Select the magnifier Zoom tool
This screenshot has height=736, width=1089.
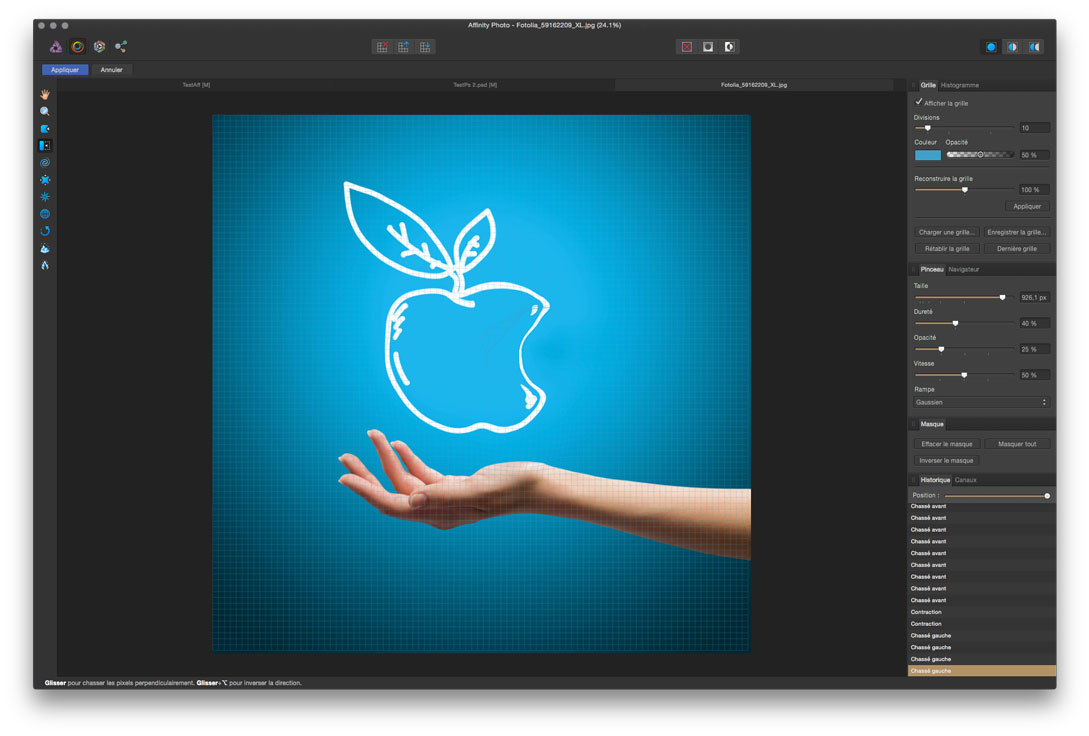click(x=45, y=111)
